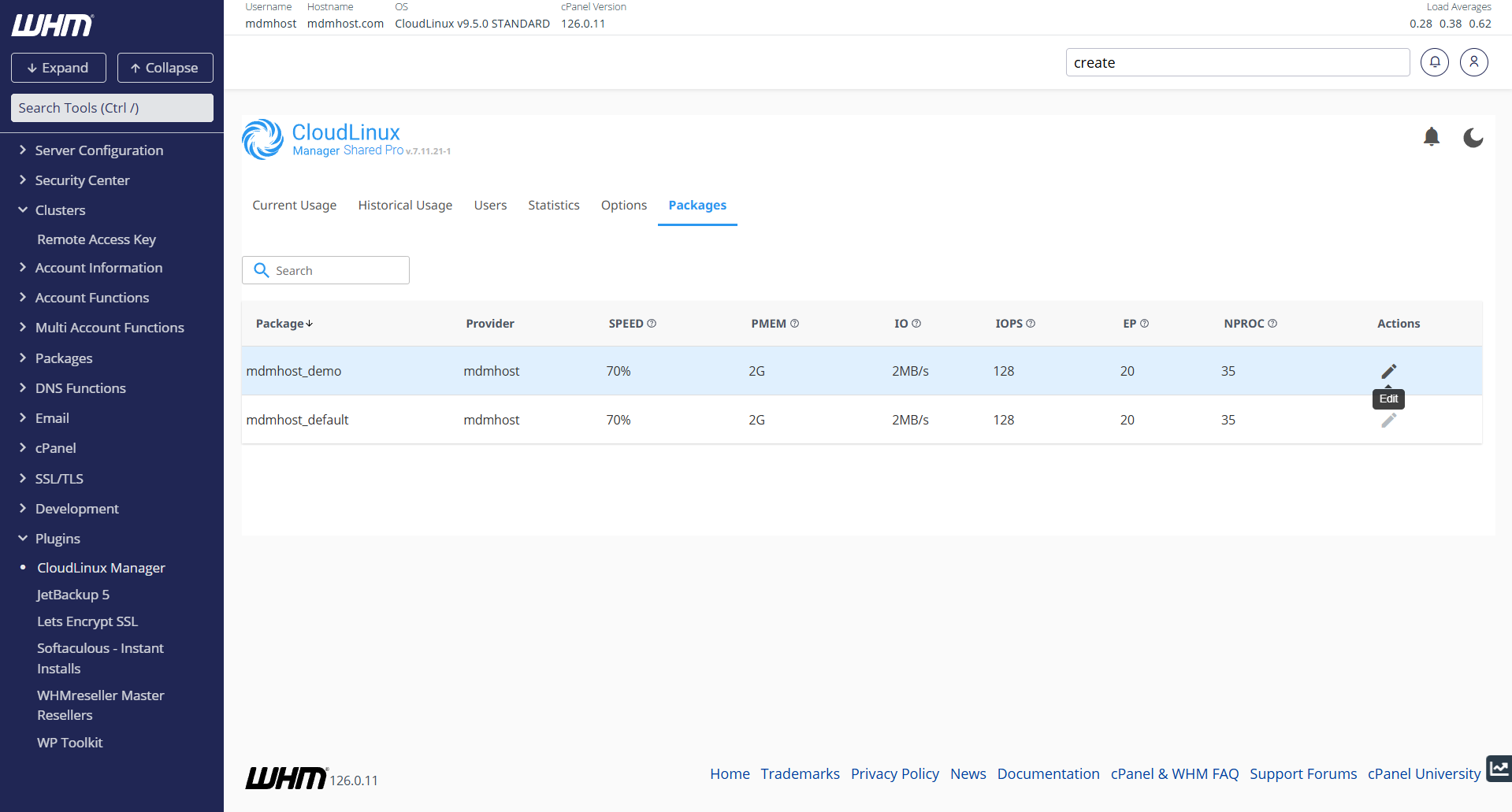
Task: Open the Options tab
Action: [x=624, y=205]
